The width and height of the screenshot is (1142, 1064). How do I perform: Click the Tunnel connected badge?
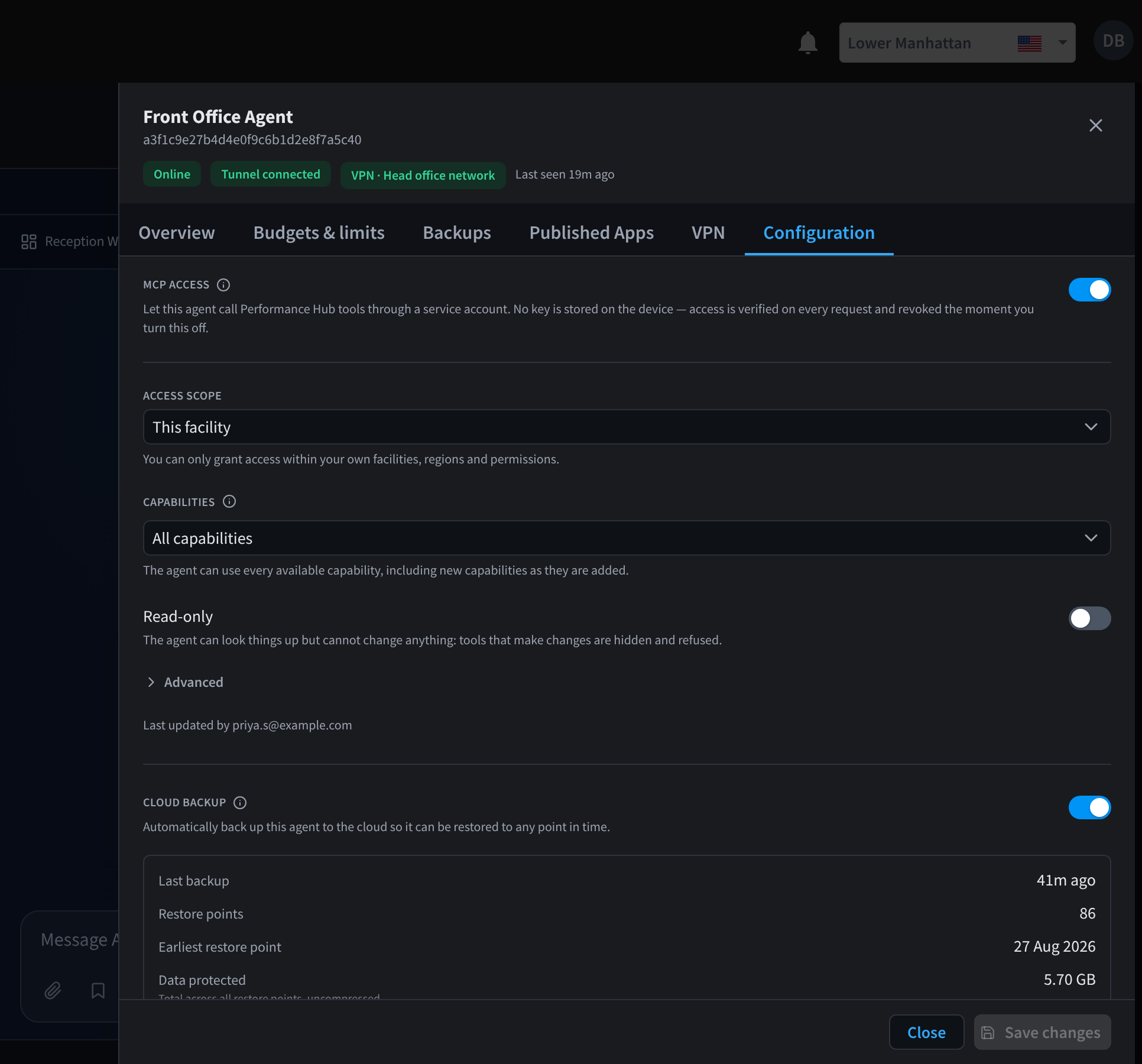click(271, 174)
